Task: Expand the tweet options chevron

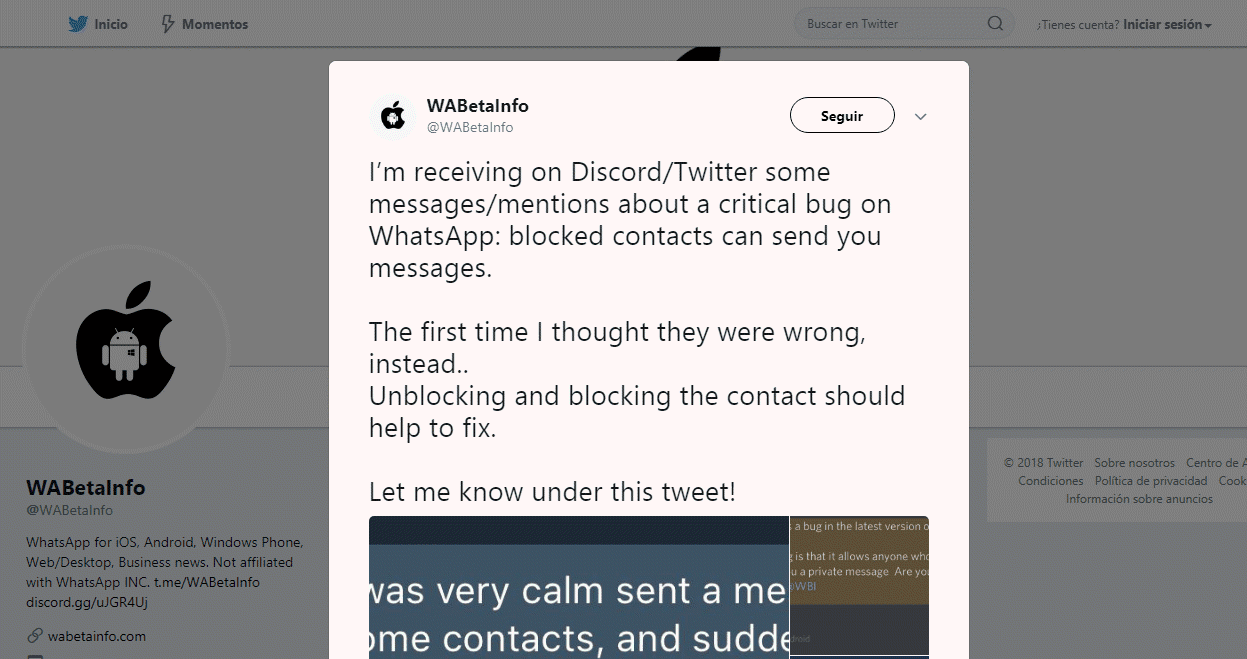Action: pyautogui.click(x=921, y=116)
